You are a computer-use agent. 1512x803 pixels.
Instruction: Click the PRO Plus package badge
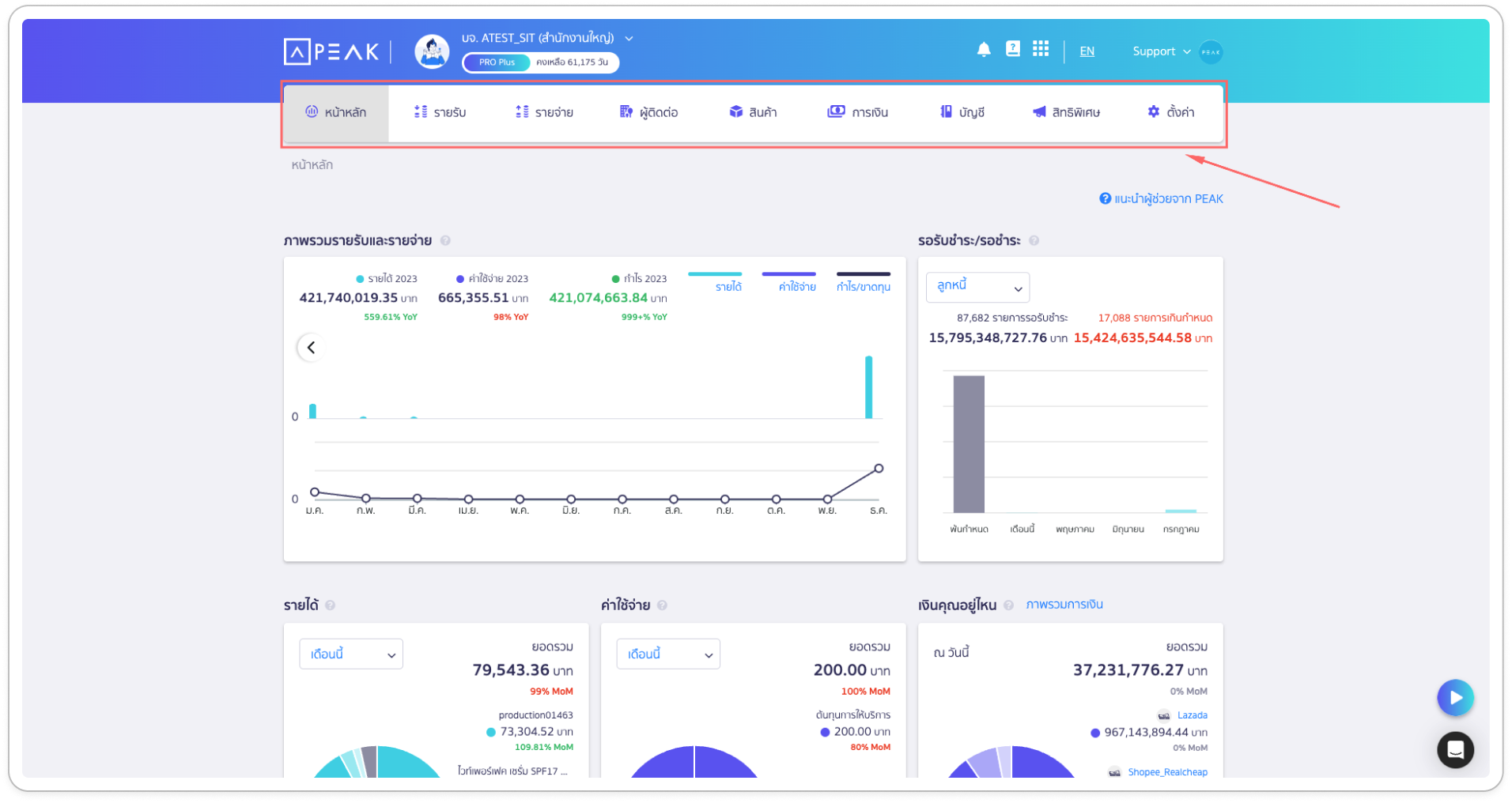click(x=497, y=62)
